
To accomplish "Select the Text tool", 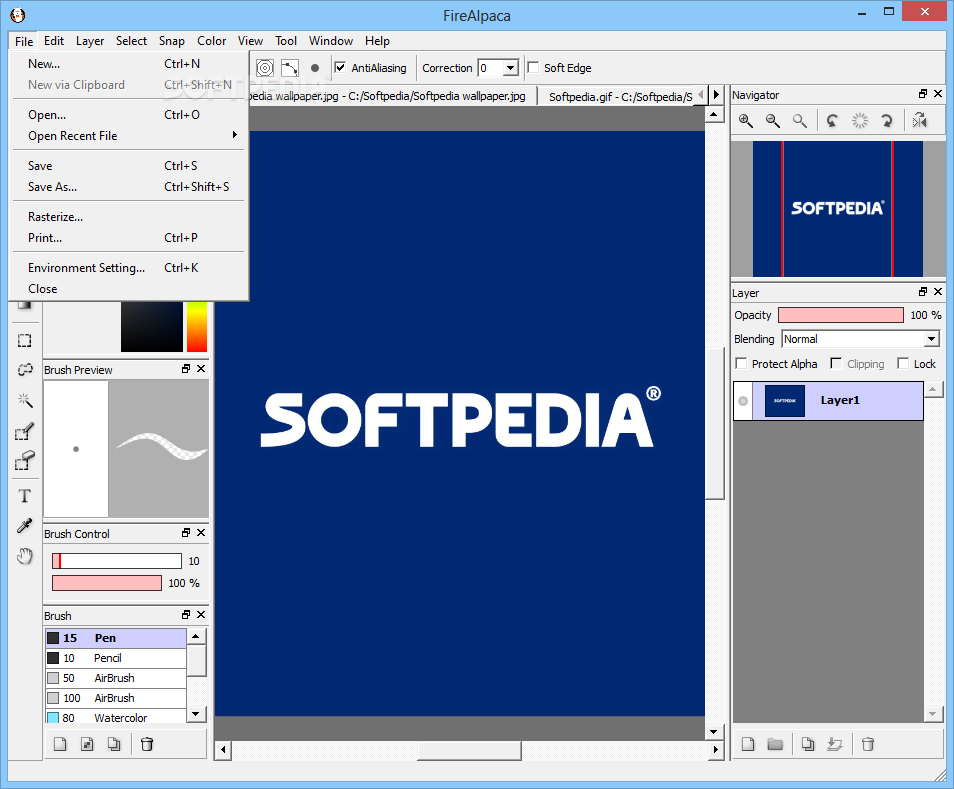I will (24, 496).
